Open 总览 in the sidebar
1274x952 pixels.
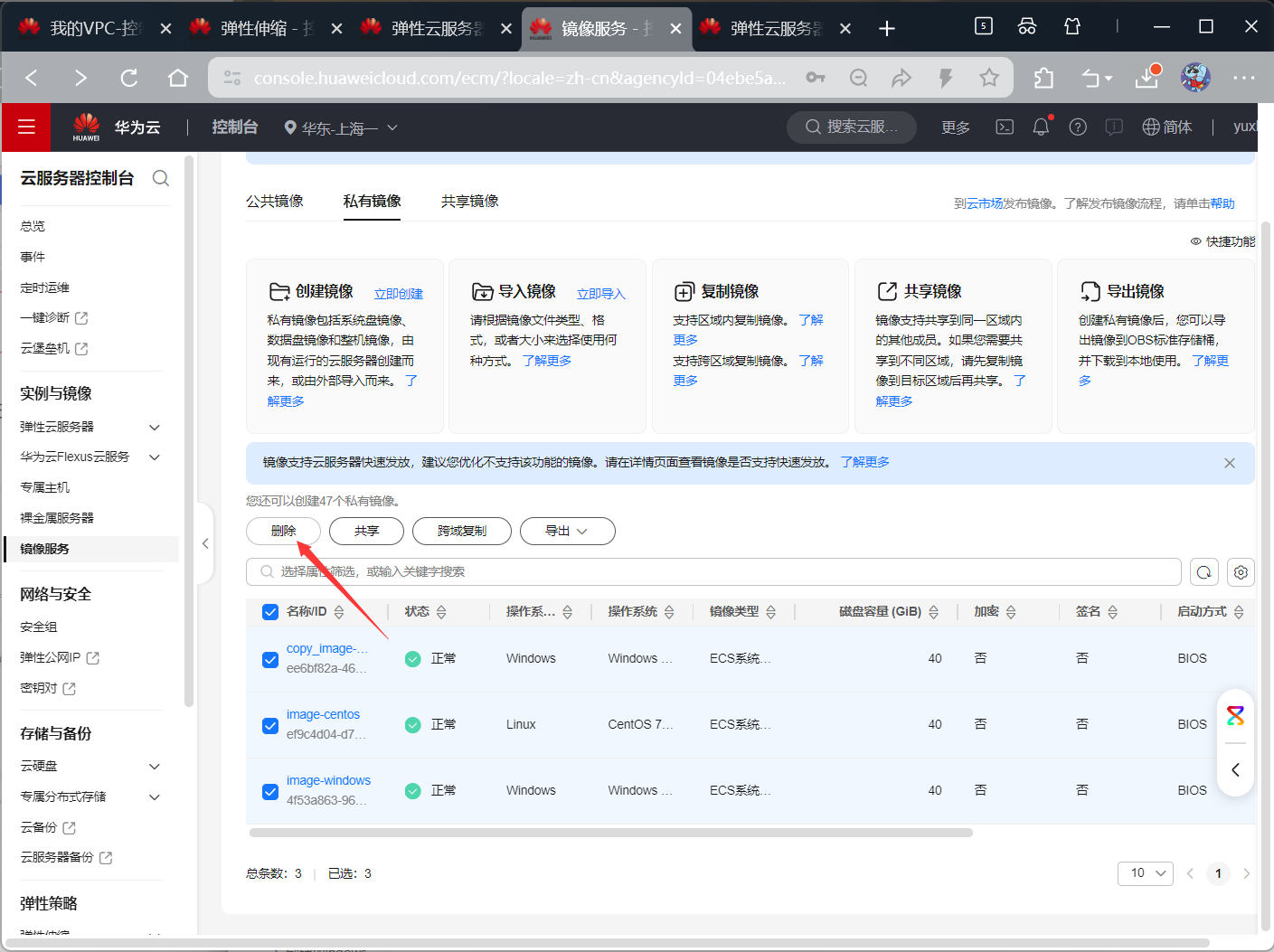[x=33, y=226]
